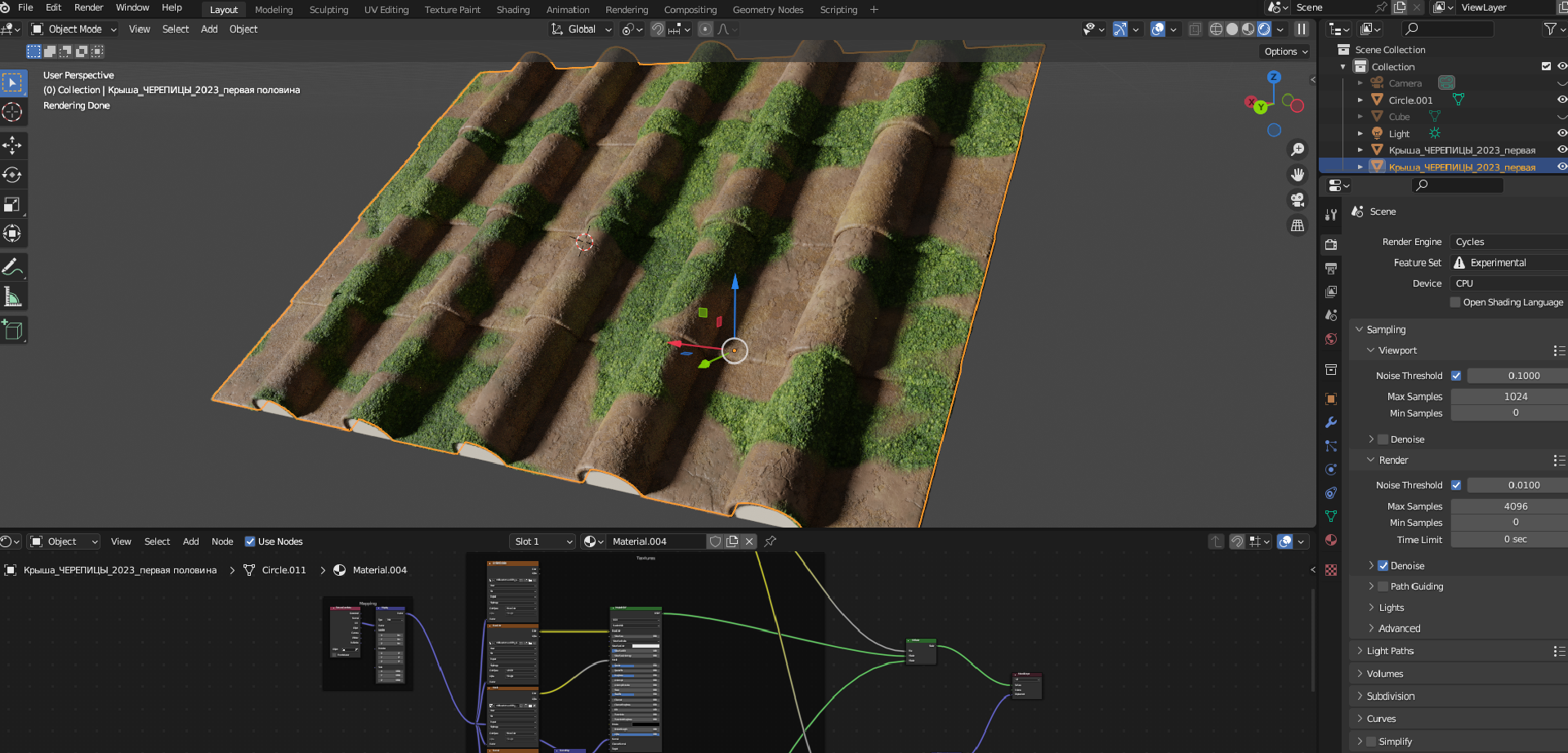Open the Physics properties tab
The image size is (1568, 753).
click(1331, 470)
